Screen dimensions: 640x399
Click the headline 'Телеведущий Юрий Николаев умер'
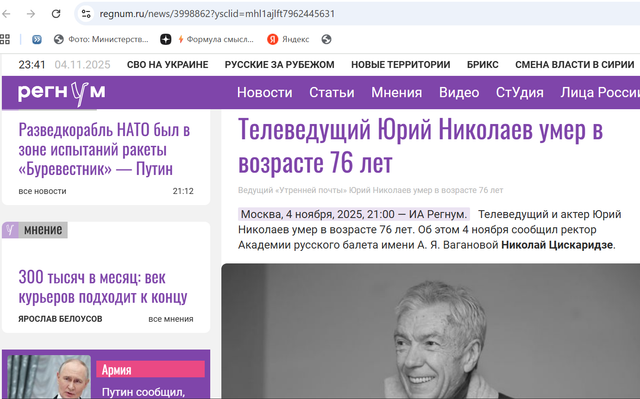[x=420, y=146]
